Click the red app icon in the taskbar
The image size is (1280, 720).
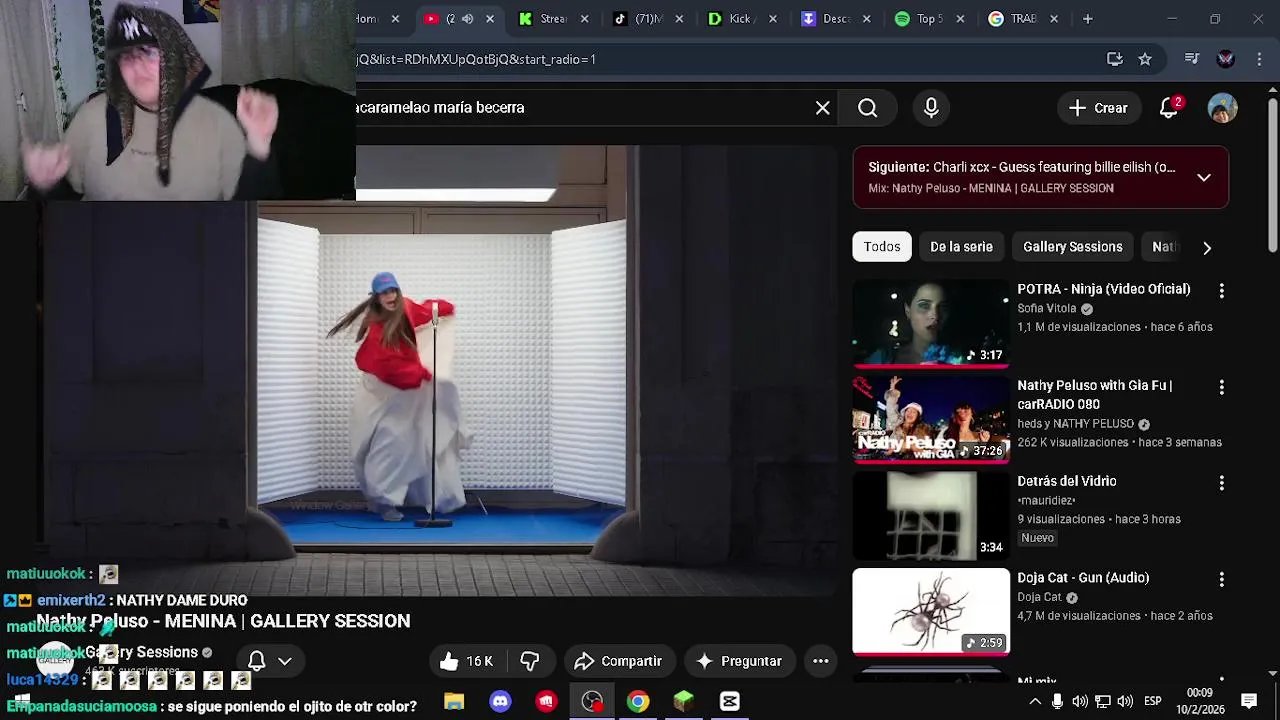tap(546, 702)
